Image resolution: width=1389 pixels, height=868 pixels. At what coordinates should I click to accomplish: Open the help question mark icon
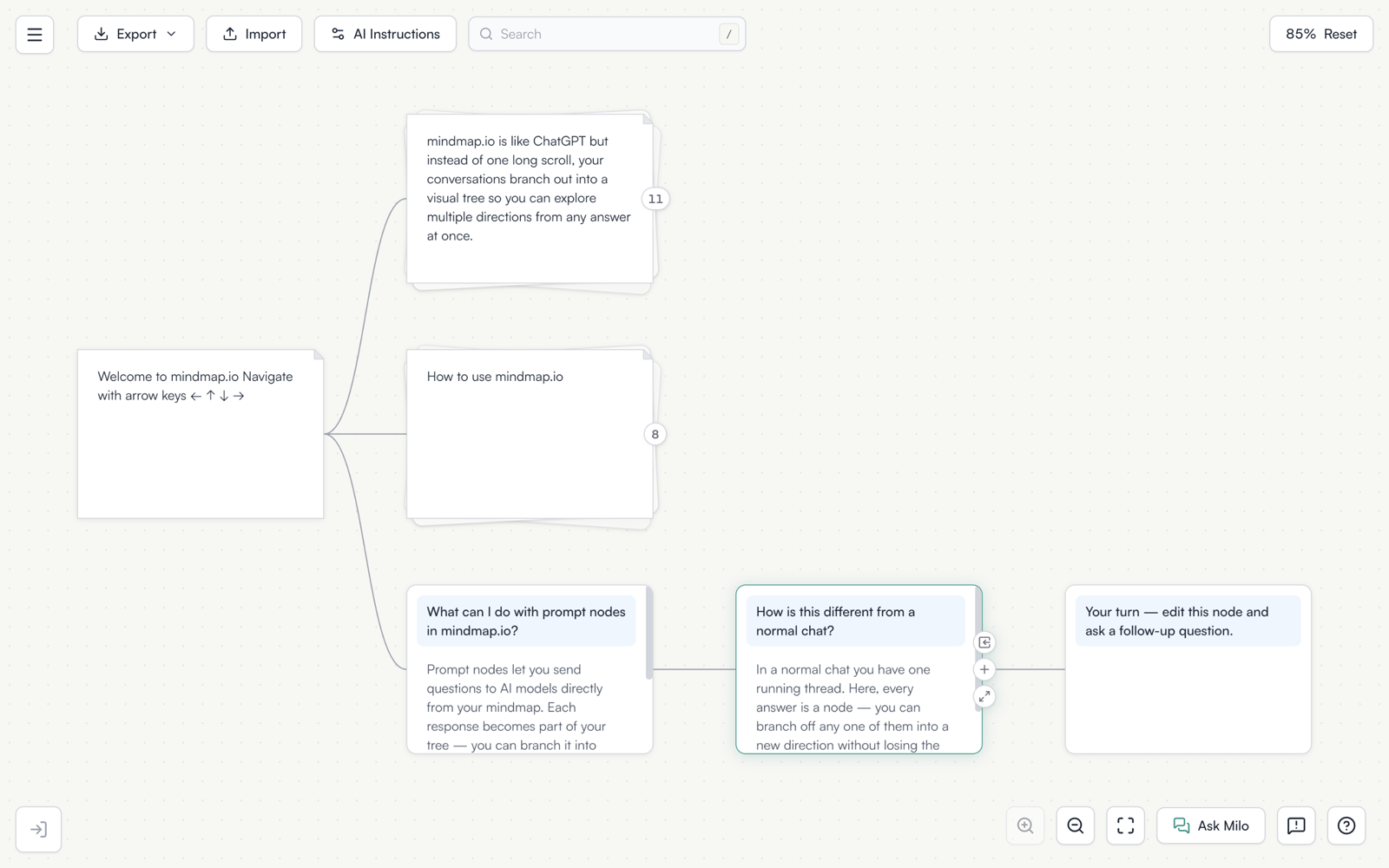[1346, 825]
